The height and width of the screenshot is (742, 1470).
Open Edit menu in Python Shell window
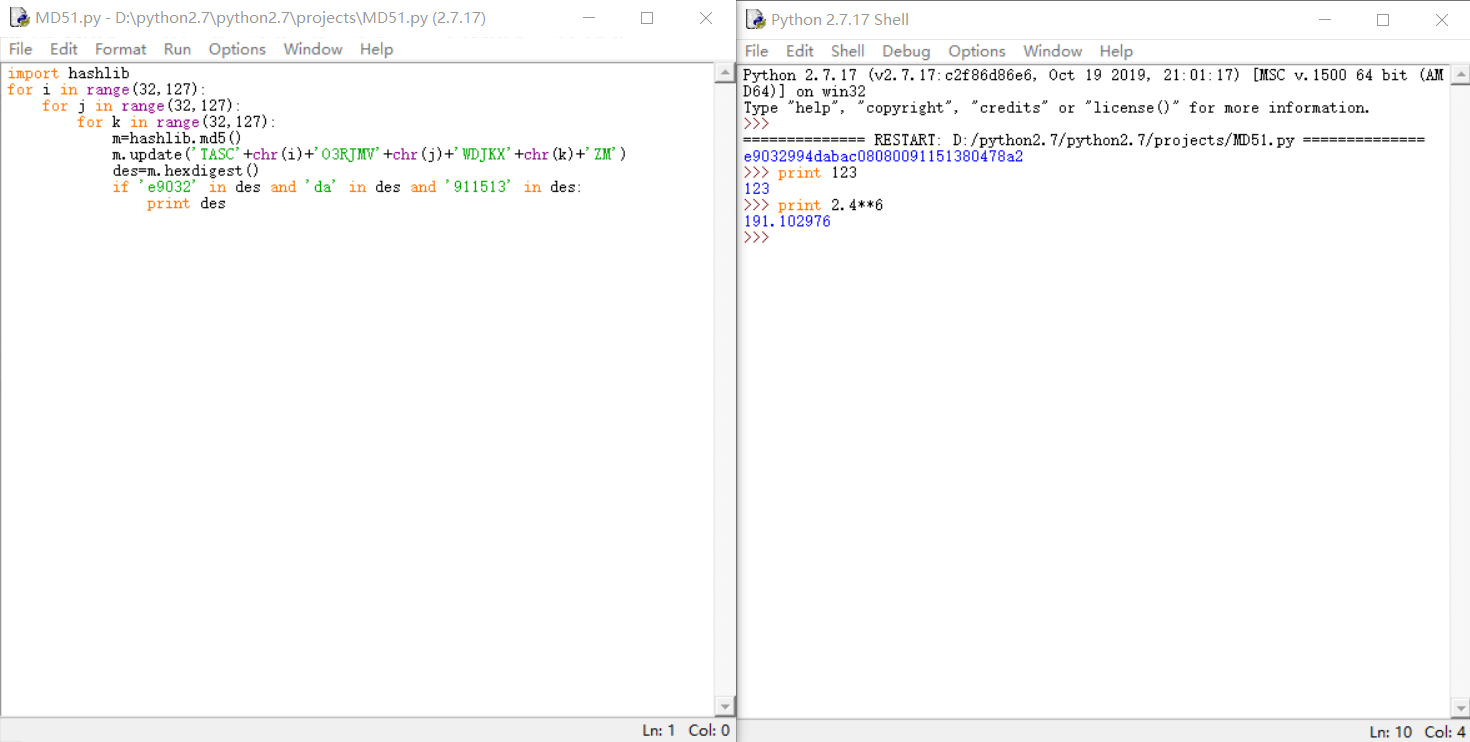[800, 51]
